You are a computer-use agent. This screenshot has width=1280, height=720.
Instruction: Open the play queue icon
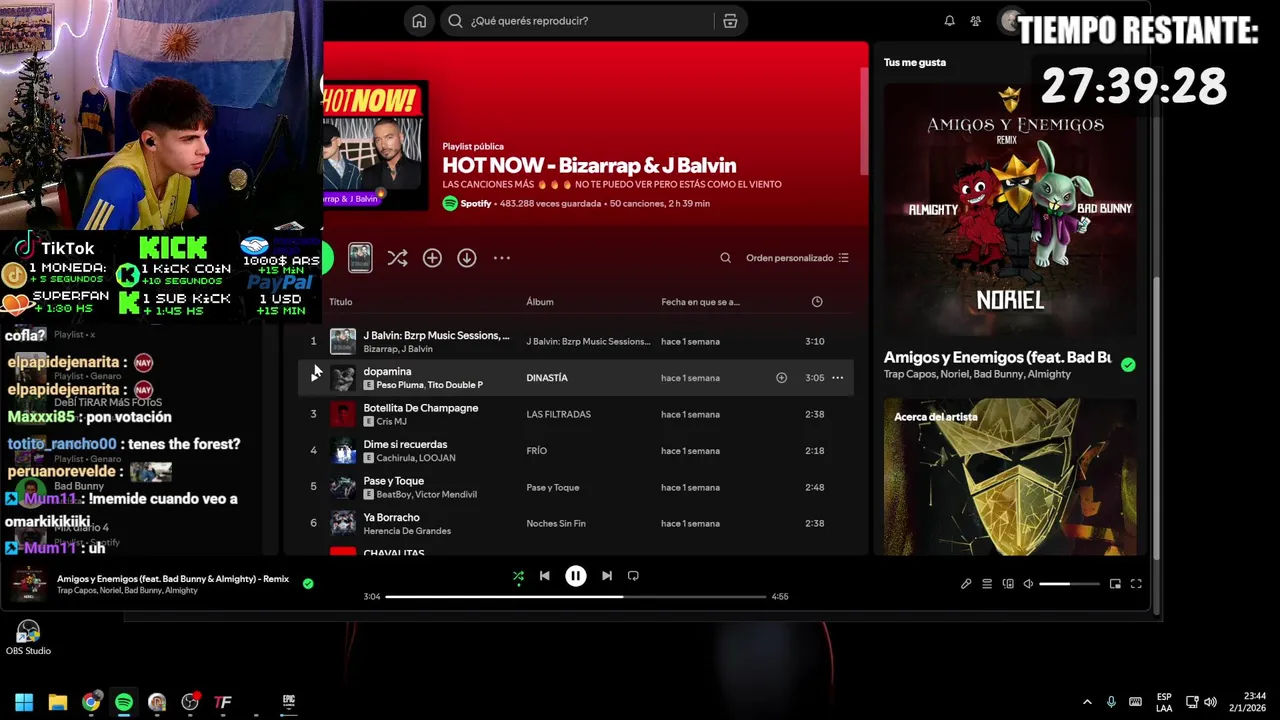987,584
